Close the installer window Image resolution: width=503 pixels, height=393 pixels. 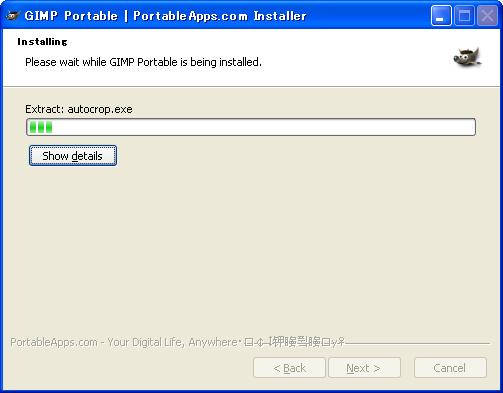487,16
